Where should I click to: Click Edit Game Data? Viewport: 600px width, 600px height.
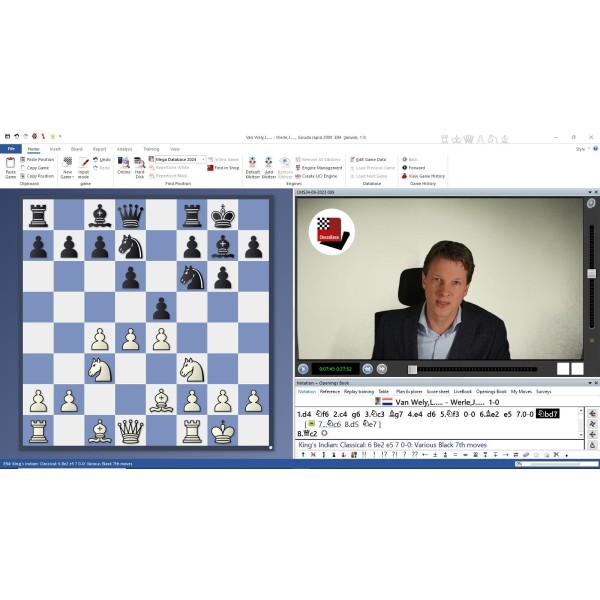(368, 159)
